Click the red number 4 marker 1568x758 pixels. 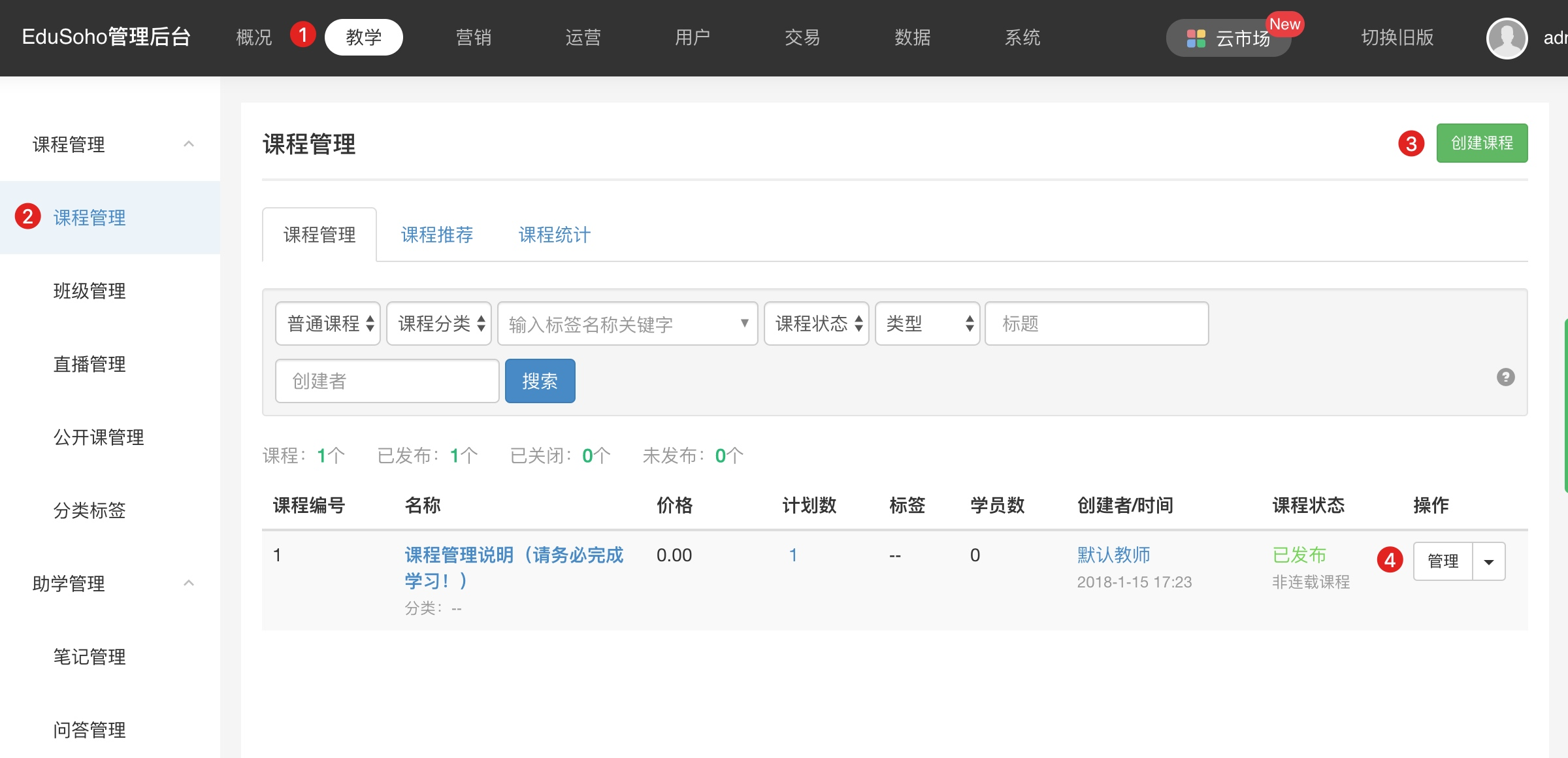1390,560
